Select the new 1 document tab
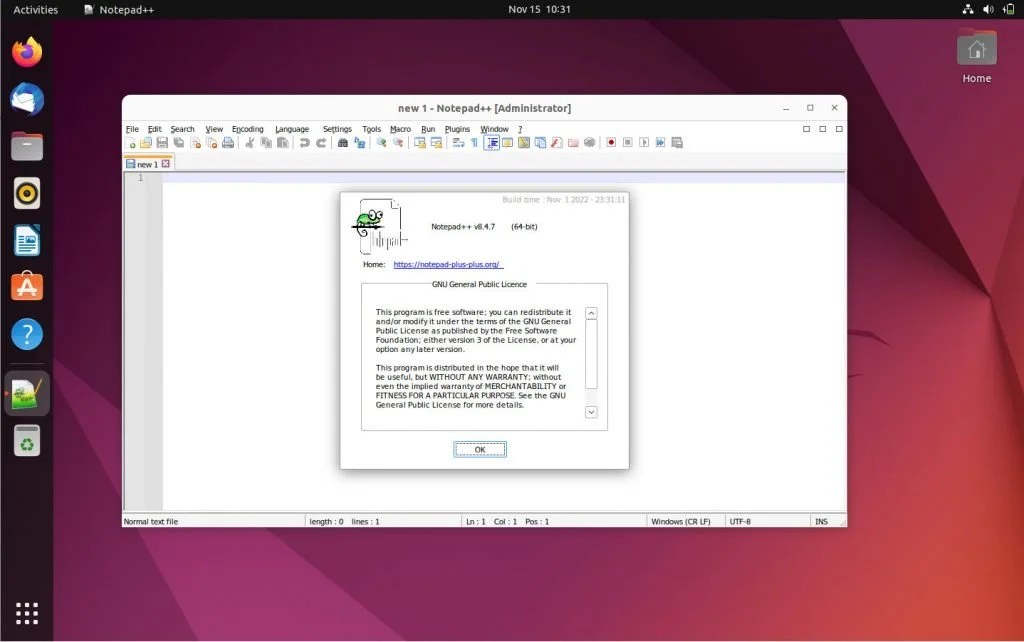1024x642 pixels. (148, 163)
